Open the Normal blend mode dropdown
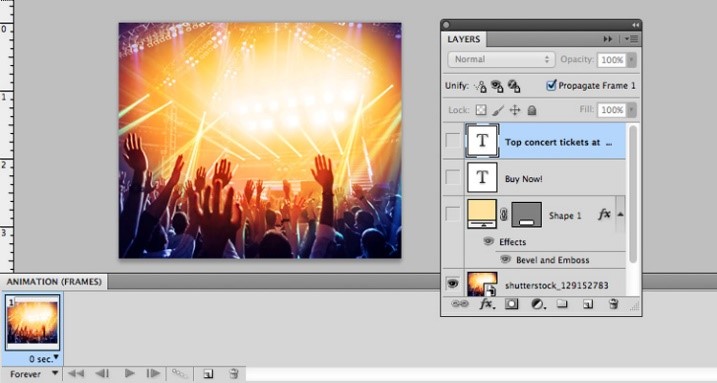717x383 pixels. click(x=501, y=59)
